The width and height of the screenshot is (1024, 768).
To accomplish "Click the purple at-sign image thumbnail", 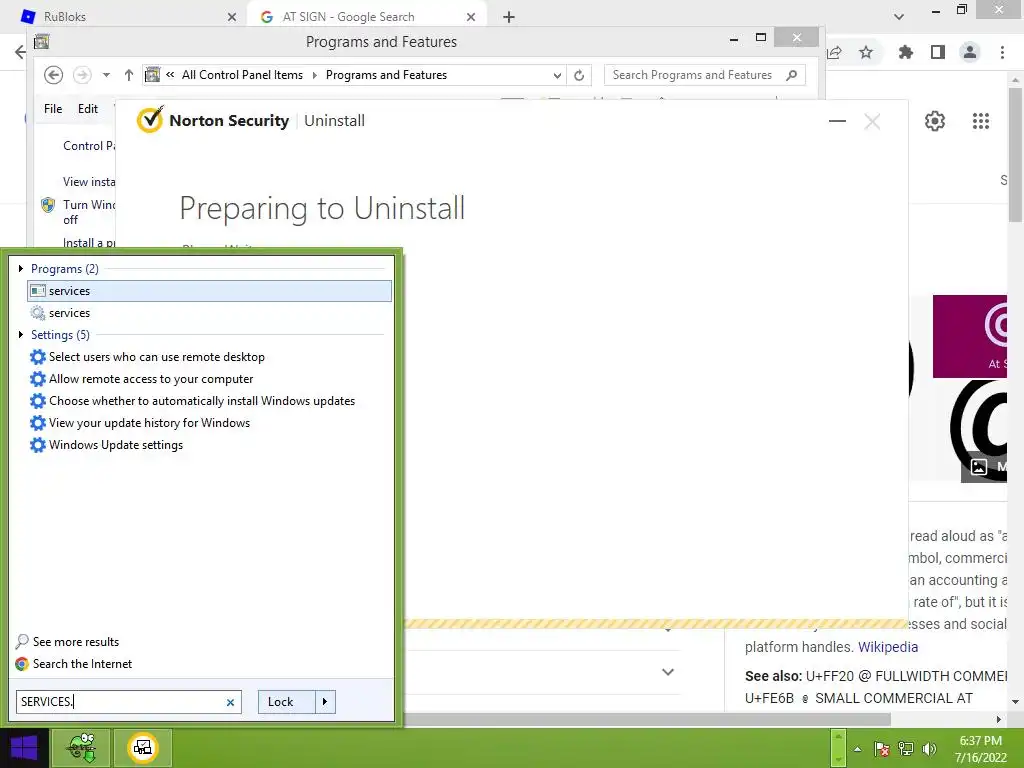I will [970, 336].
